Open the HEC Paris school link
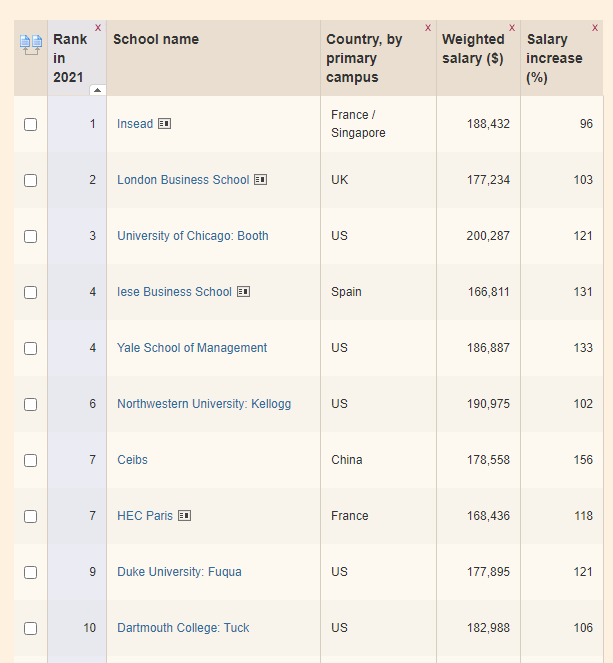Viewport: 613px width, 663px height. (x=145, y=516)
